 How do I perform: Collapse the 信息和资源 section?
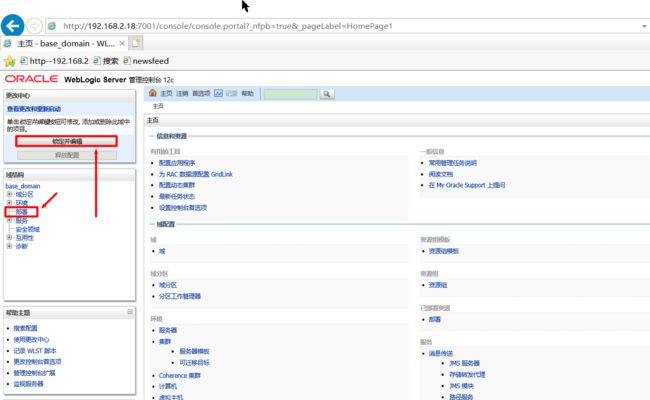coord(152,136)
